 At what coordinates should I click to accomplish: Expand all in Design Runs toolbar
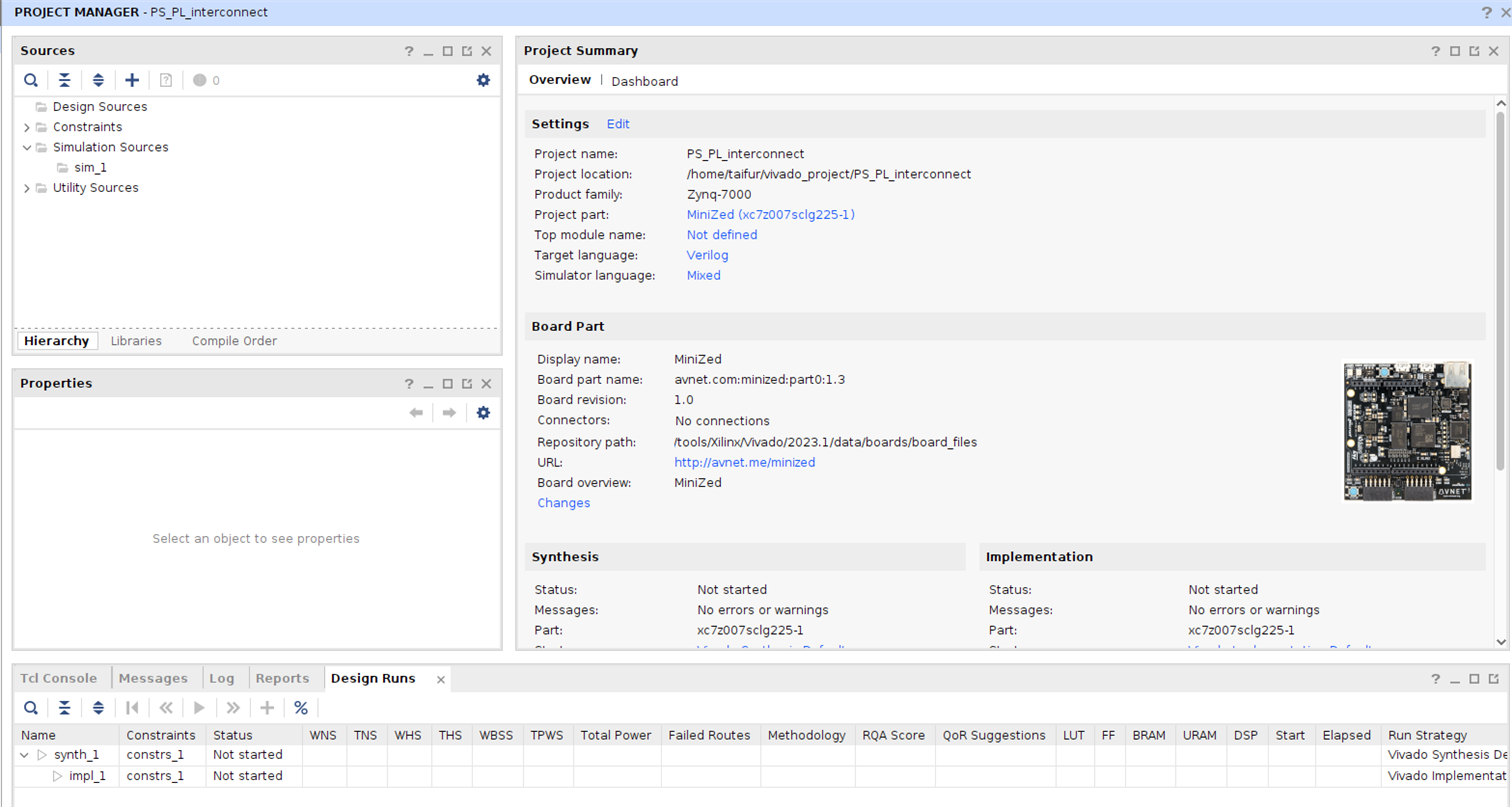[98, 708]
